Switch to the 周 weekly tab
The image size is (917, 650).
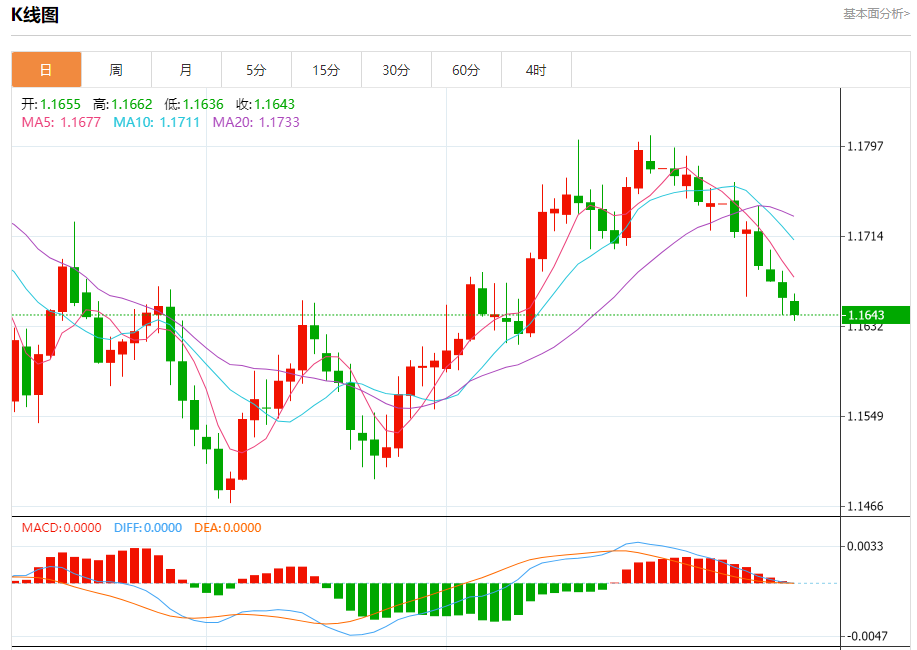[x=116, y=70]
